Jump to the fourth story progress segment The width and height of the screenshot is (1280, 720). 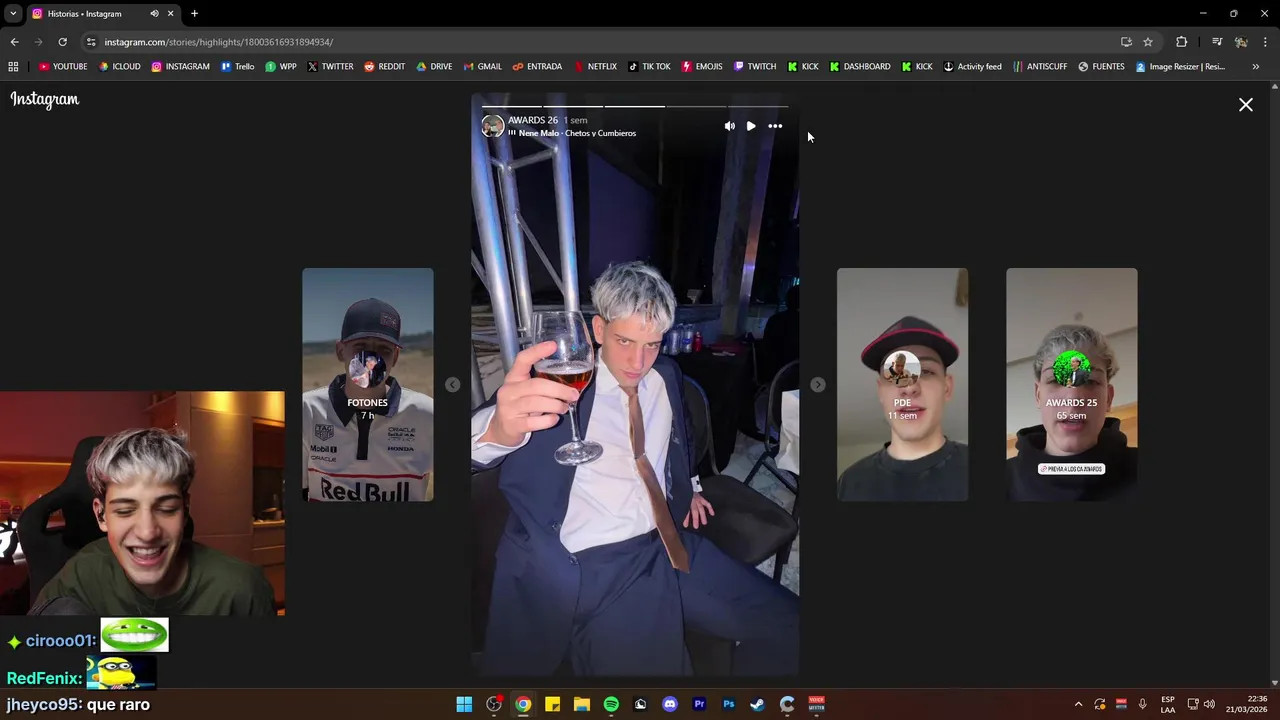pyautogui.click(x=696, y=105)
